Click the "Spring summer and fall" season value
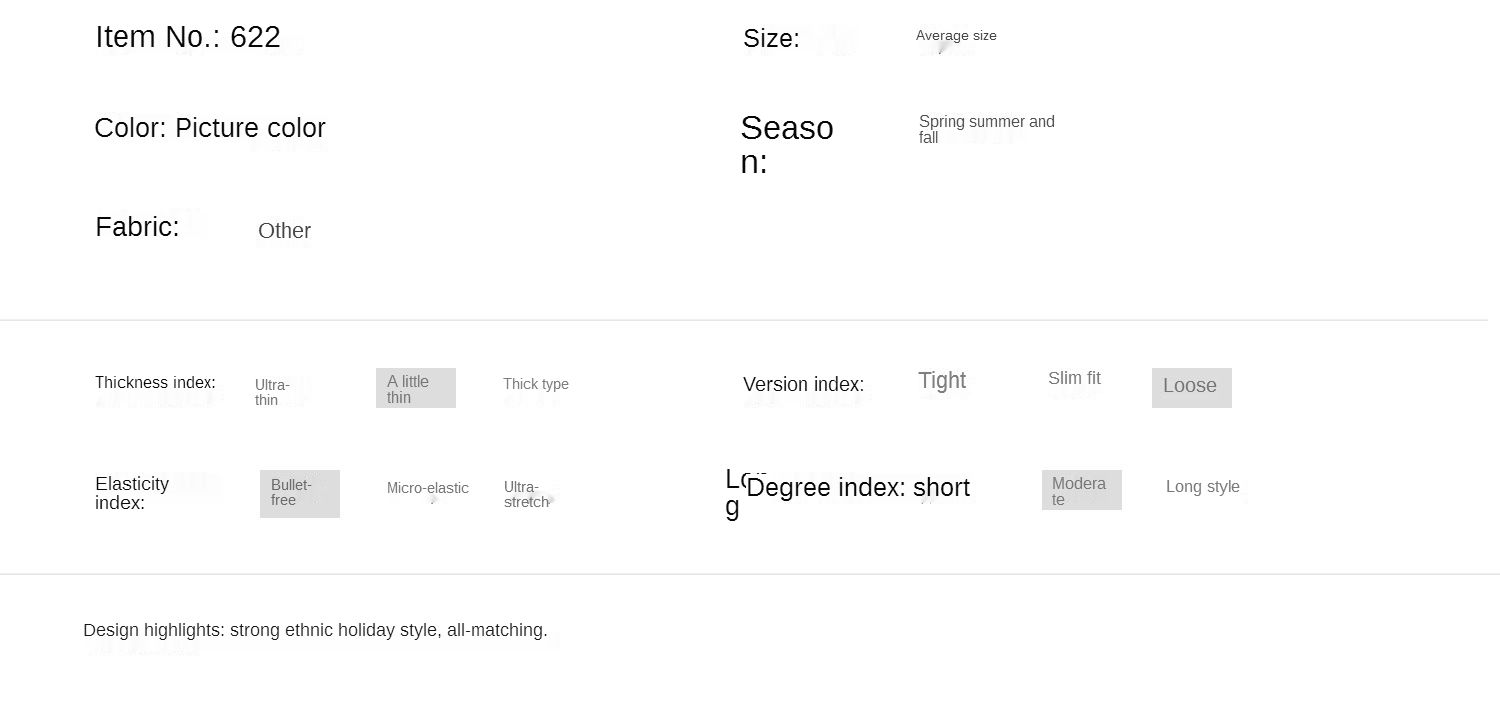 coord(986,129)
